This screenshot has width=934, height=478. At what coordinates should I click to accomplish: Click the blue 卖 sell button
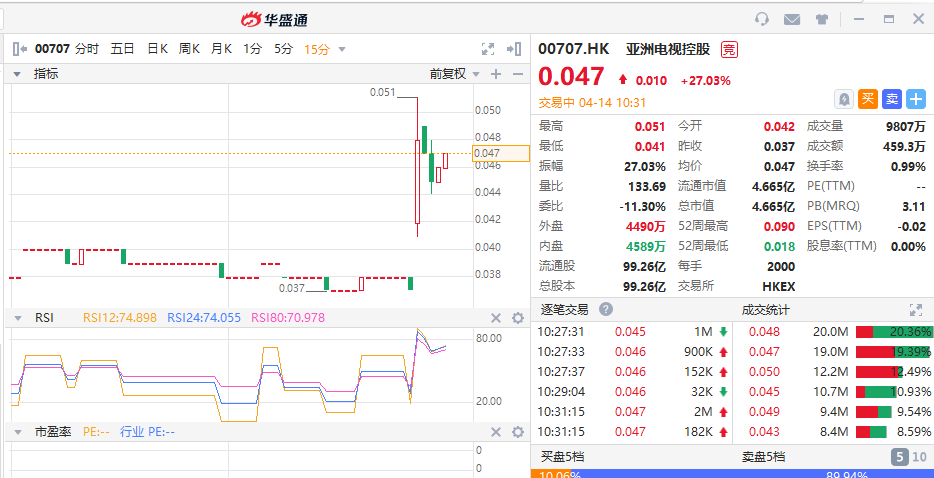(892, 99)
